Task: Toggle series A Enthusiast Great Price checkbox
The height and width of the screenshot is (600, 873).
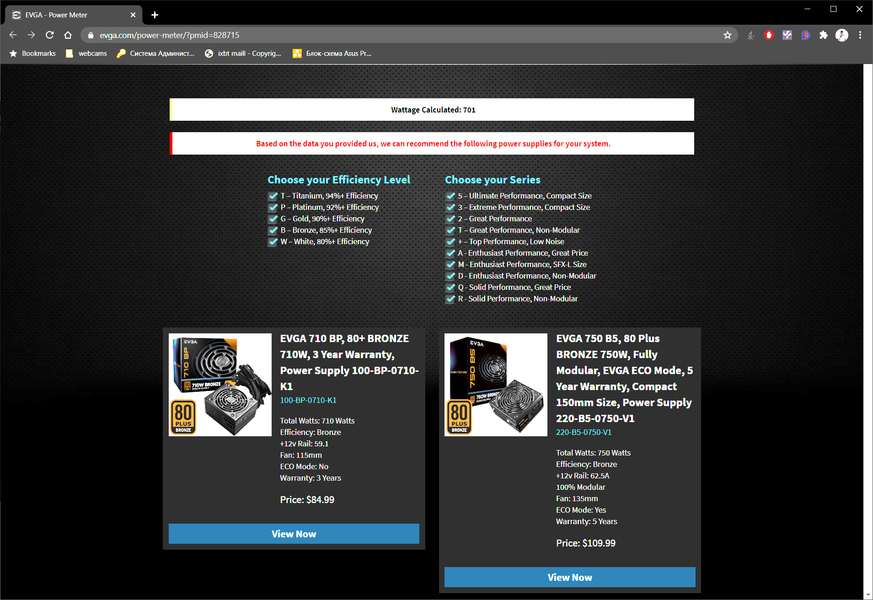Action: coord(450,253)
